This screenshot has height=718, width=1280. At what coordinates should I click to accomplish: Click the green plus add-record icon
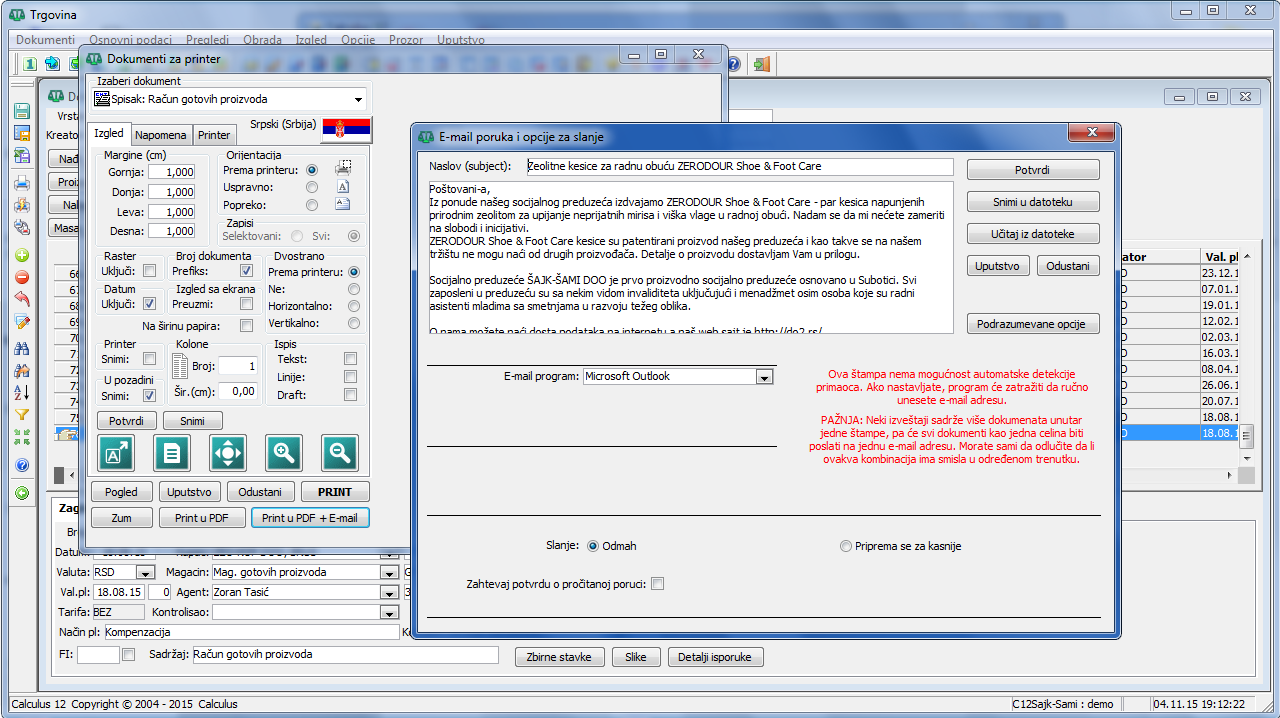pyautogui.click(x=21, y=255)
